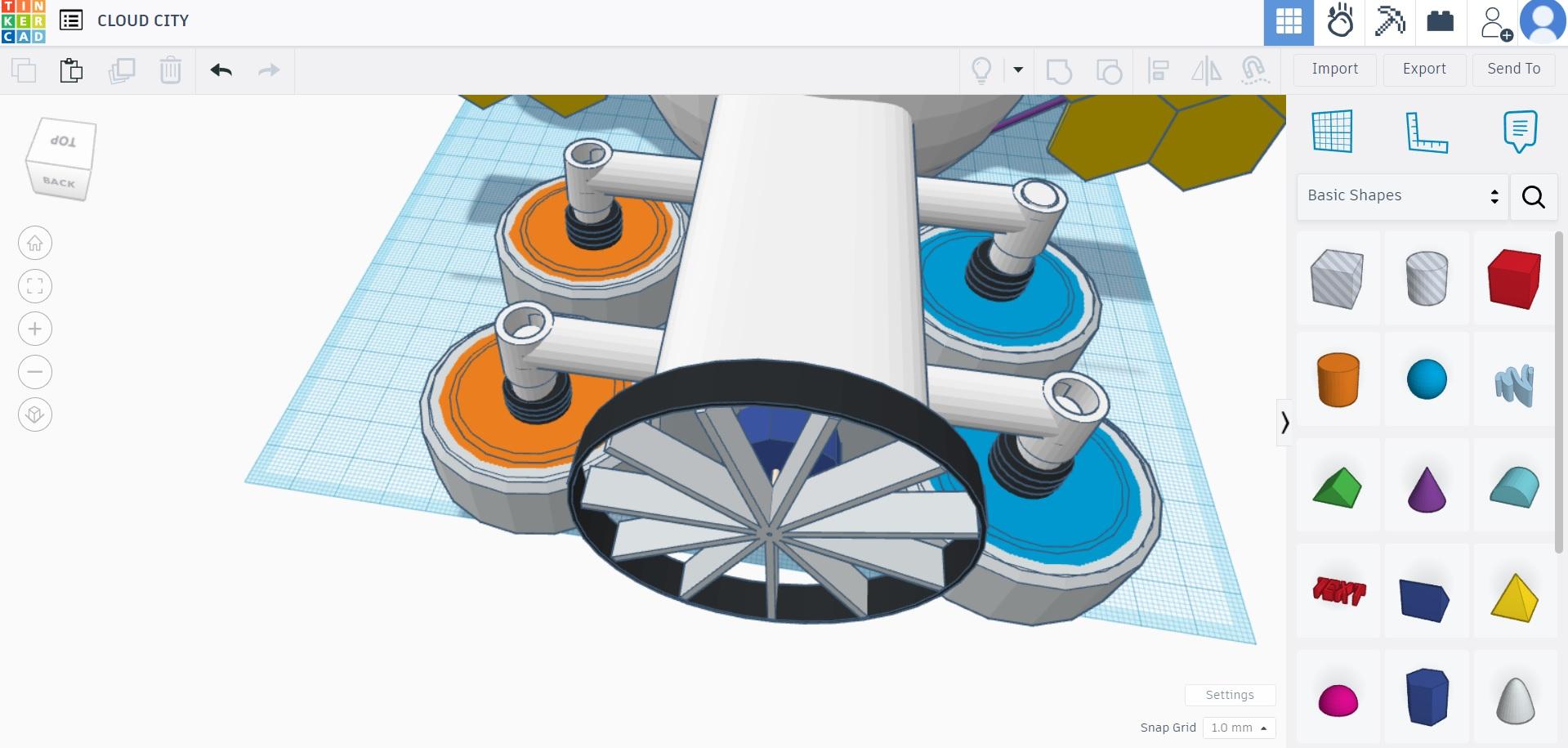
Task: Click the Group shapes icon
Action: point(1059,71)
